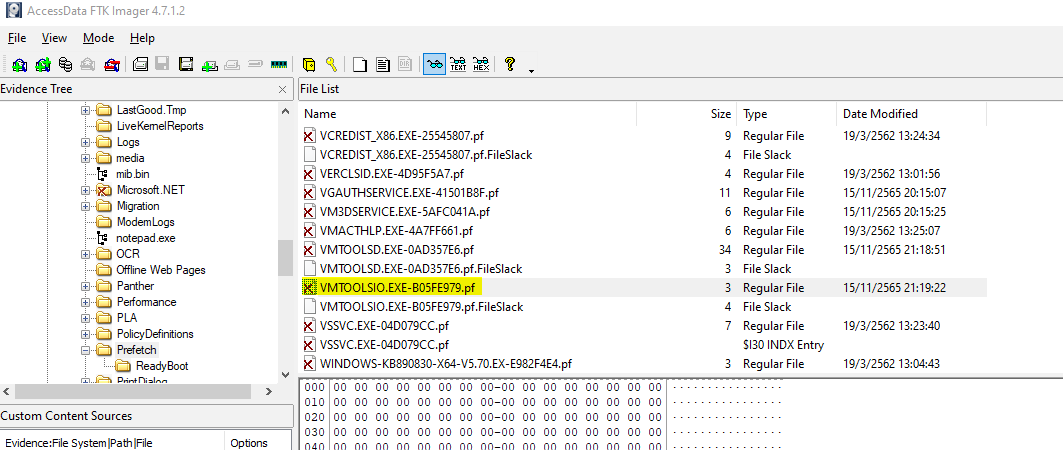Sort file list by Type column

786,114
